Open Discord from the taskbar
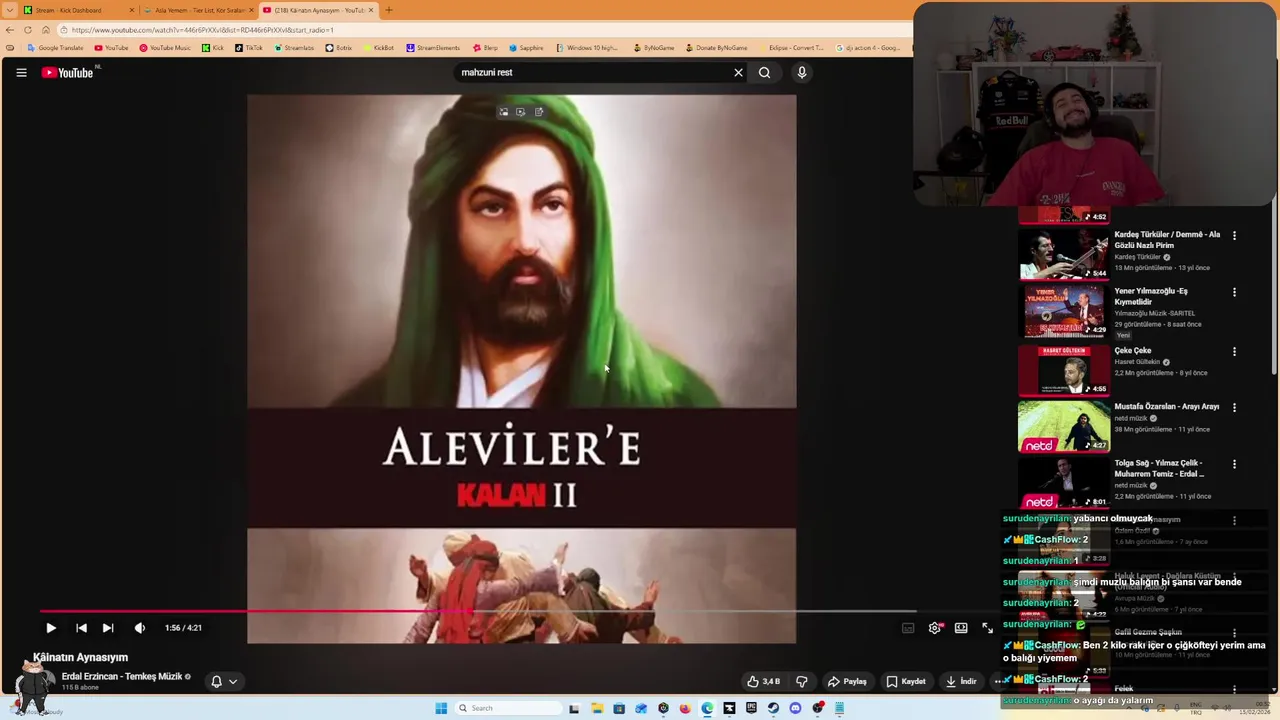This screenshot has height=720, width=1280. (795, 708)
